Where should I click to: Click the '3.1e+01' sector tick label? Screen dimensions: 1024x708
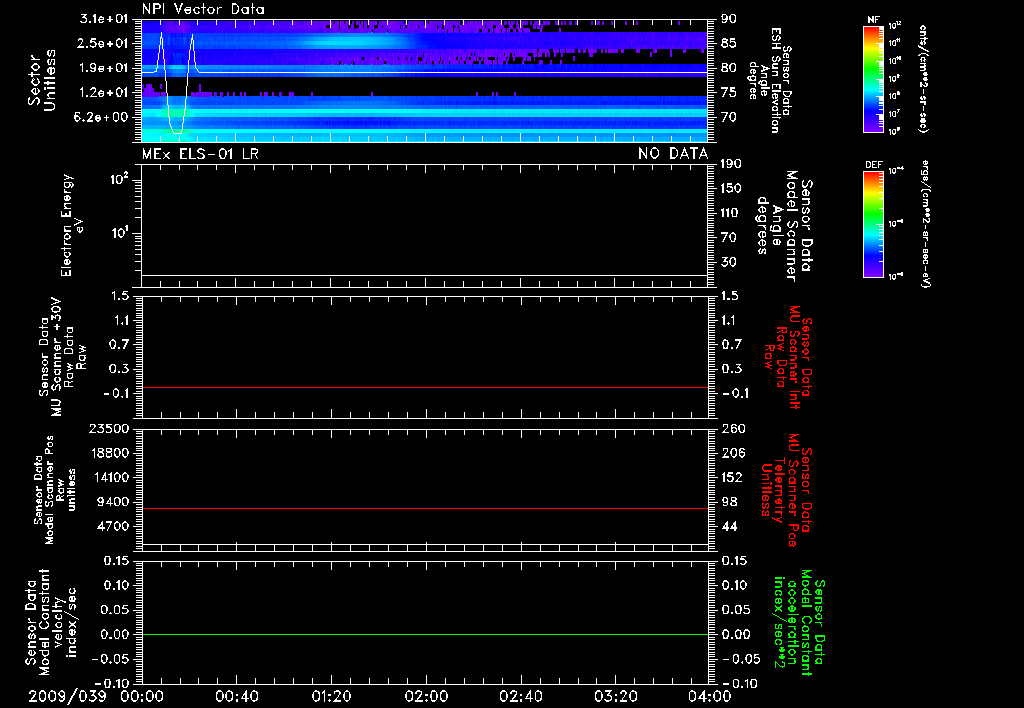click(104, 19)
